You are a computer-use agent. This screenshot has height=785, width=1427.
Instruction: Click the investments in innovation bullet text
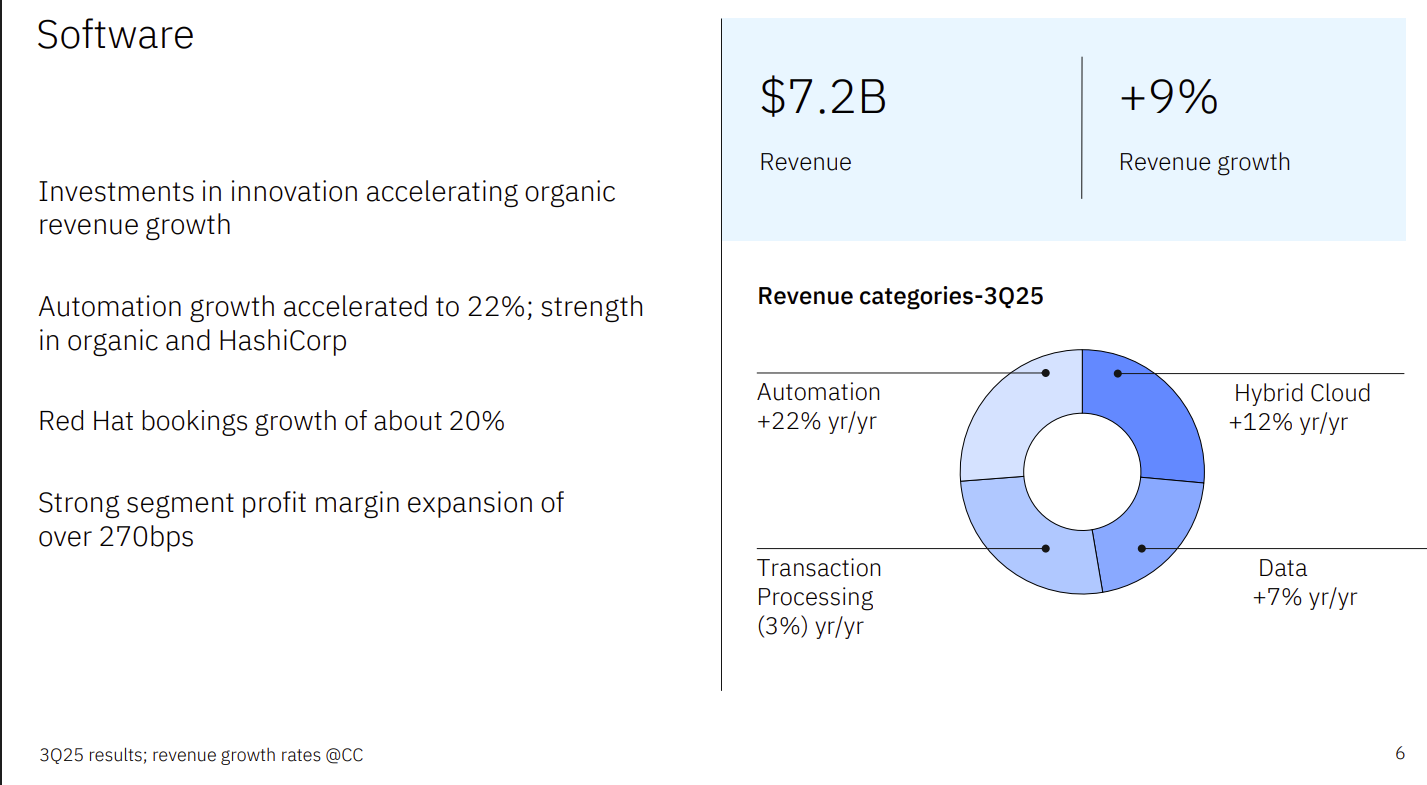[326, 207]
